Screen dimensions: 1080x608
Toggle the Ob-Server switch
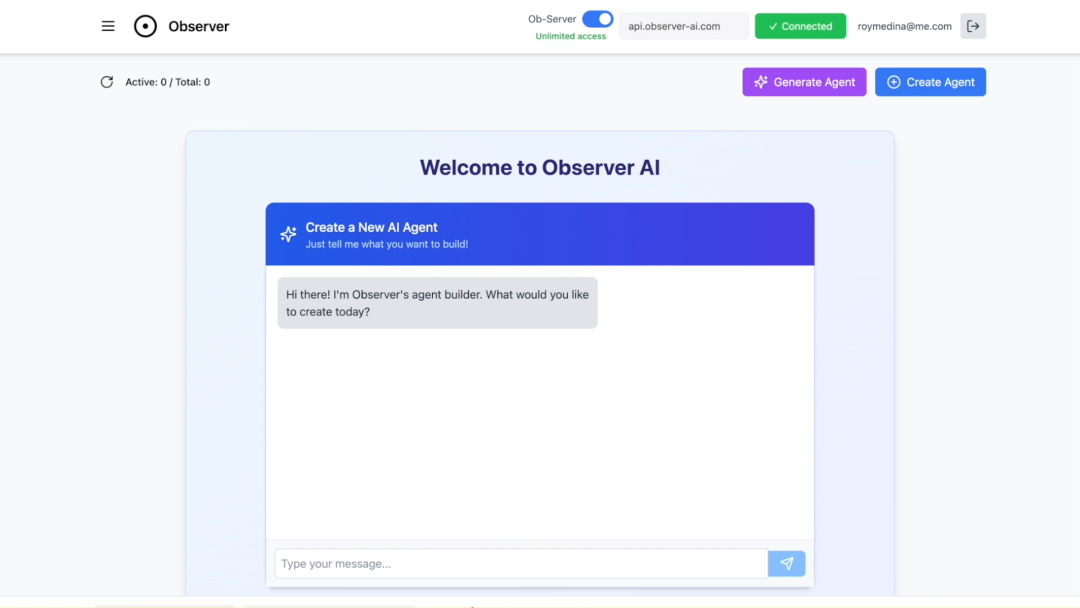point(597,19)
